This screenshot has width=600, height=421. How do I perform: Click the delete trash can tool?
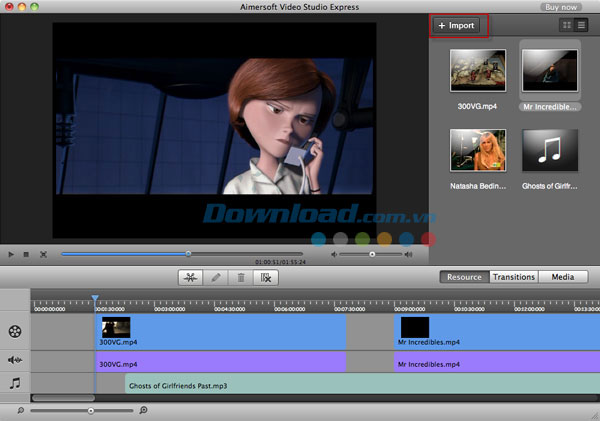pyautogui.click(x=241, y=277)
